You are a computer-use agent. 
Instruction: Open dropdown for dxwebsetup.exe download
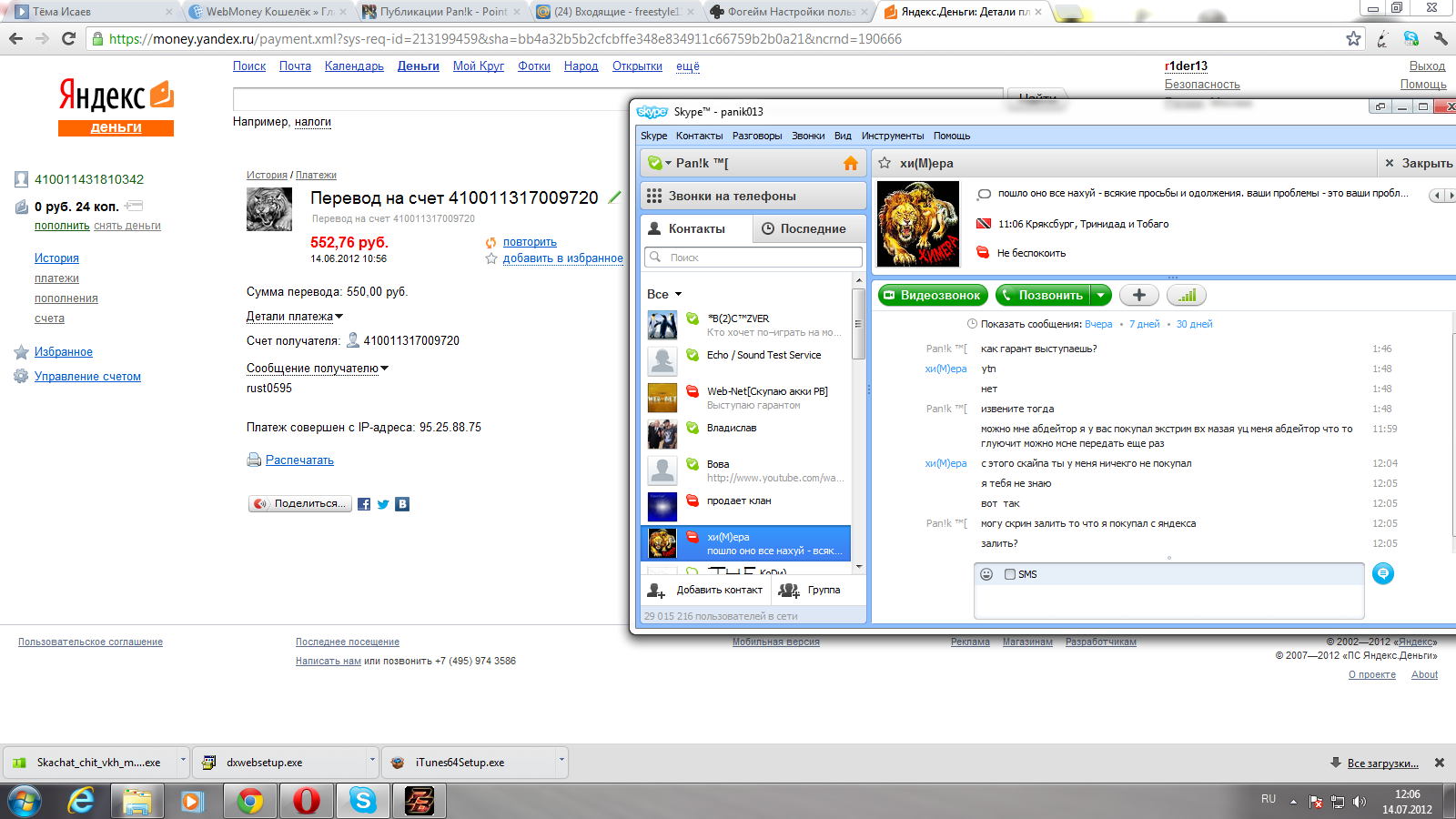tap(372, 762)
